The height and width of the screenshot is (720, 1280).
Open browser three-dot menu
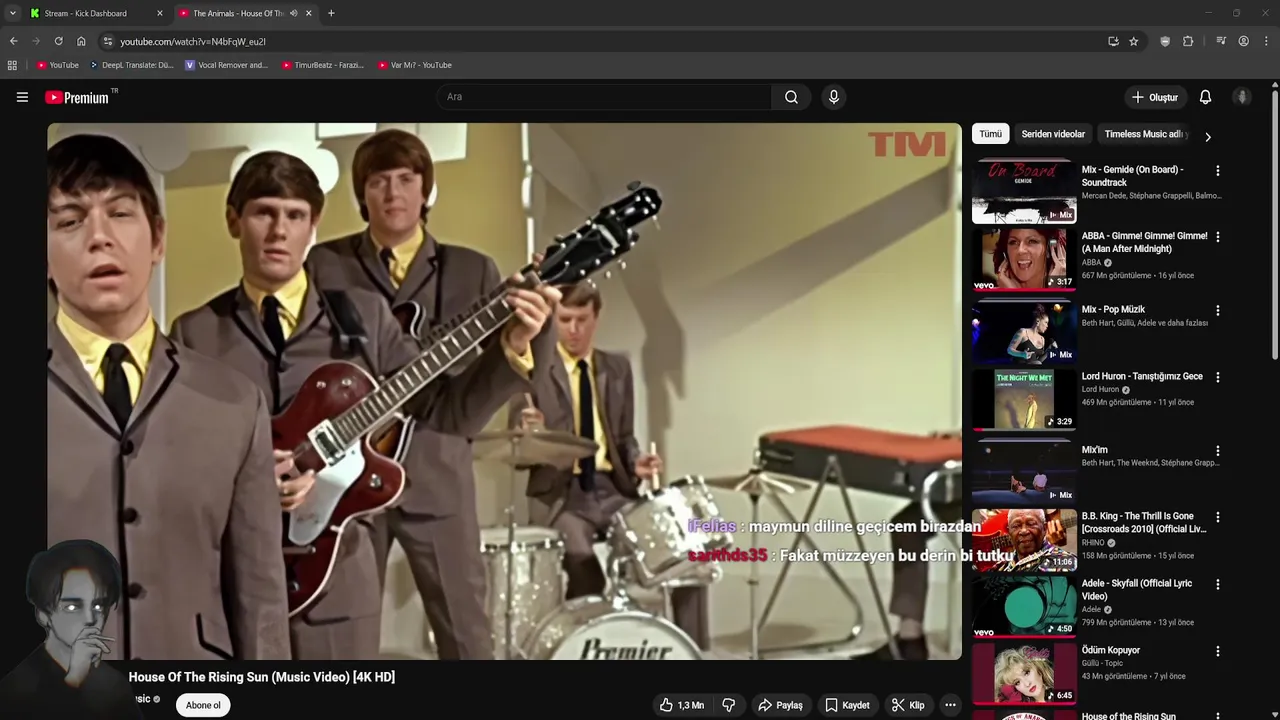pyautogui.click(x=1267, y=41)
